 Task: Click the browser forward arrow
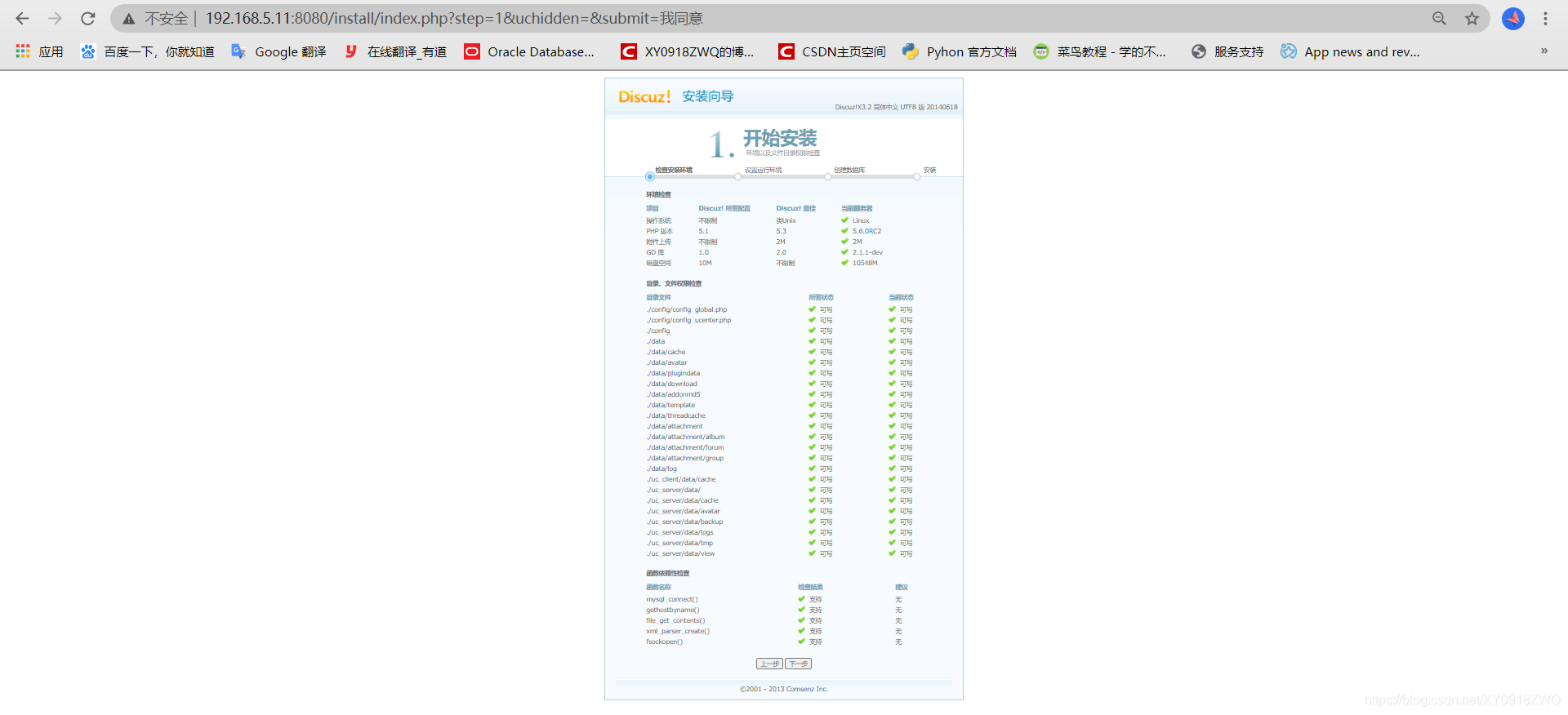(55, 18)
